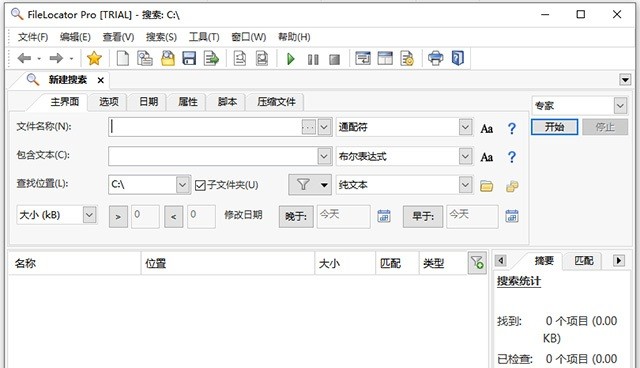Expand the C:\ location dropdown
640x368 pixels.
(x=182, y=185)
